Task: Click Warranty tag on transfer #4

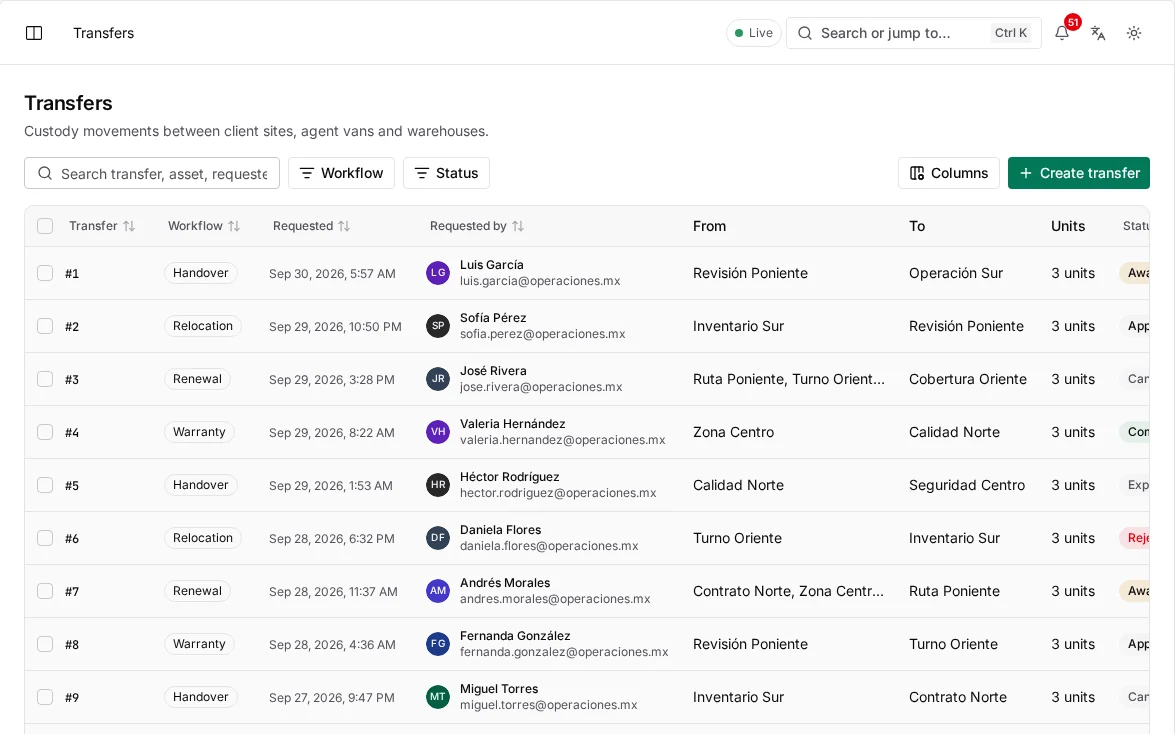Action: (x=199, y=432)
